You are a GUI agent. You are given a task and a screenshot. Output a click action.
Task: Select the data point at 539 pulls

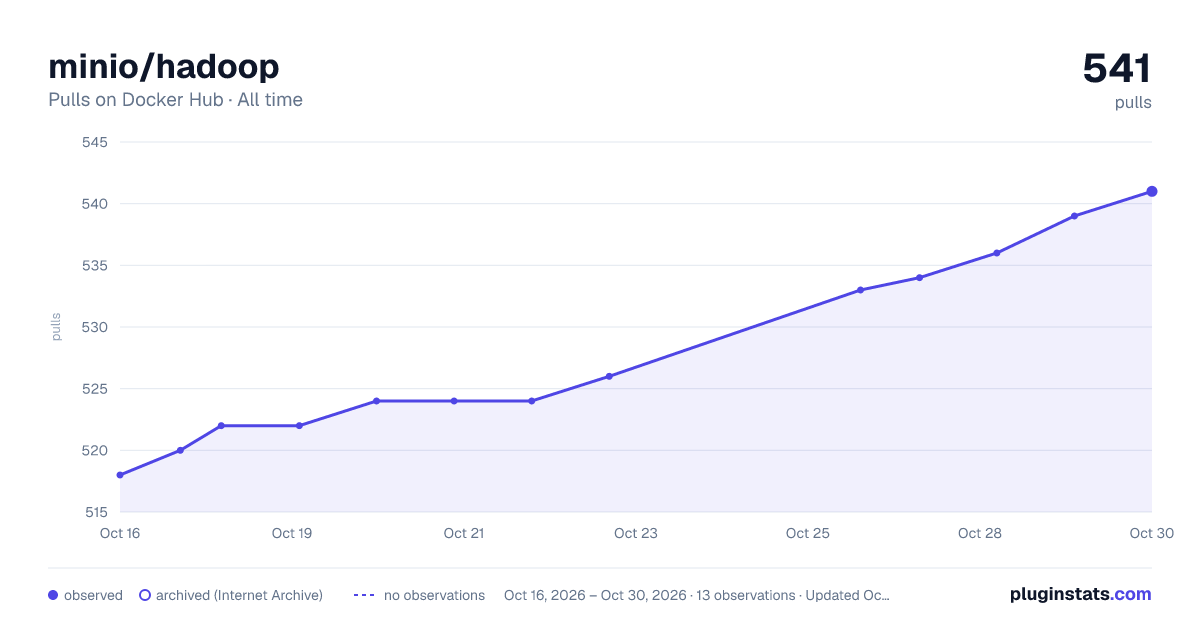(1074, 216)
